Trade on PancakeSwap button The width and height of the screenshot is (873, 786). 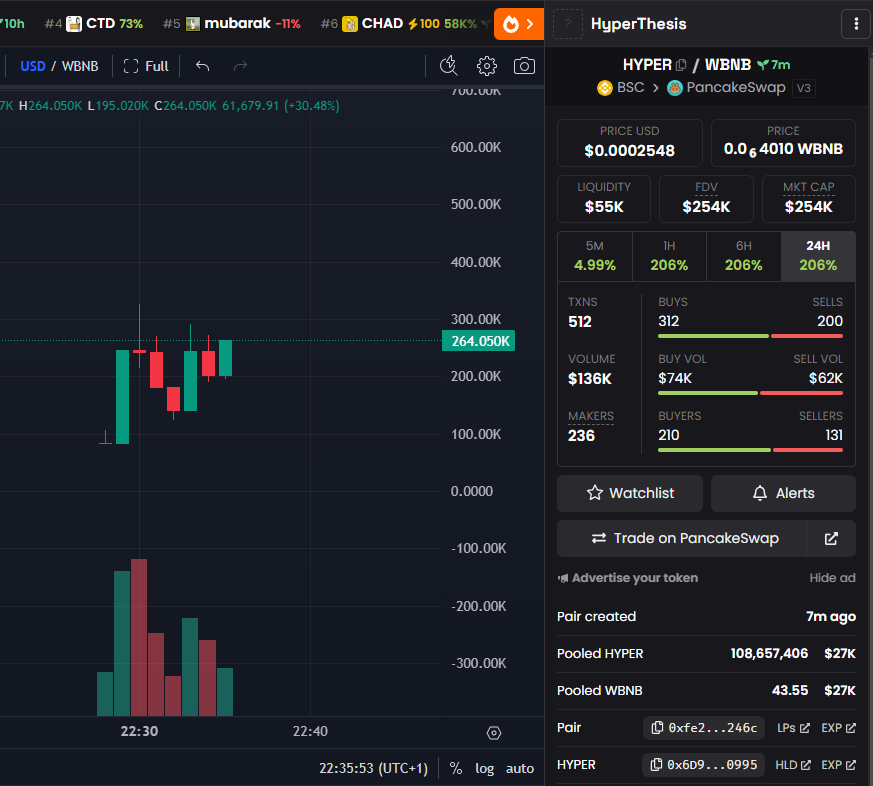point(682,538)
